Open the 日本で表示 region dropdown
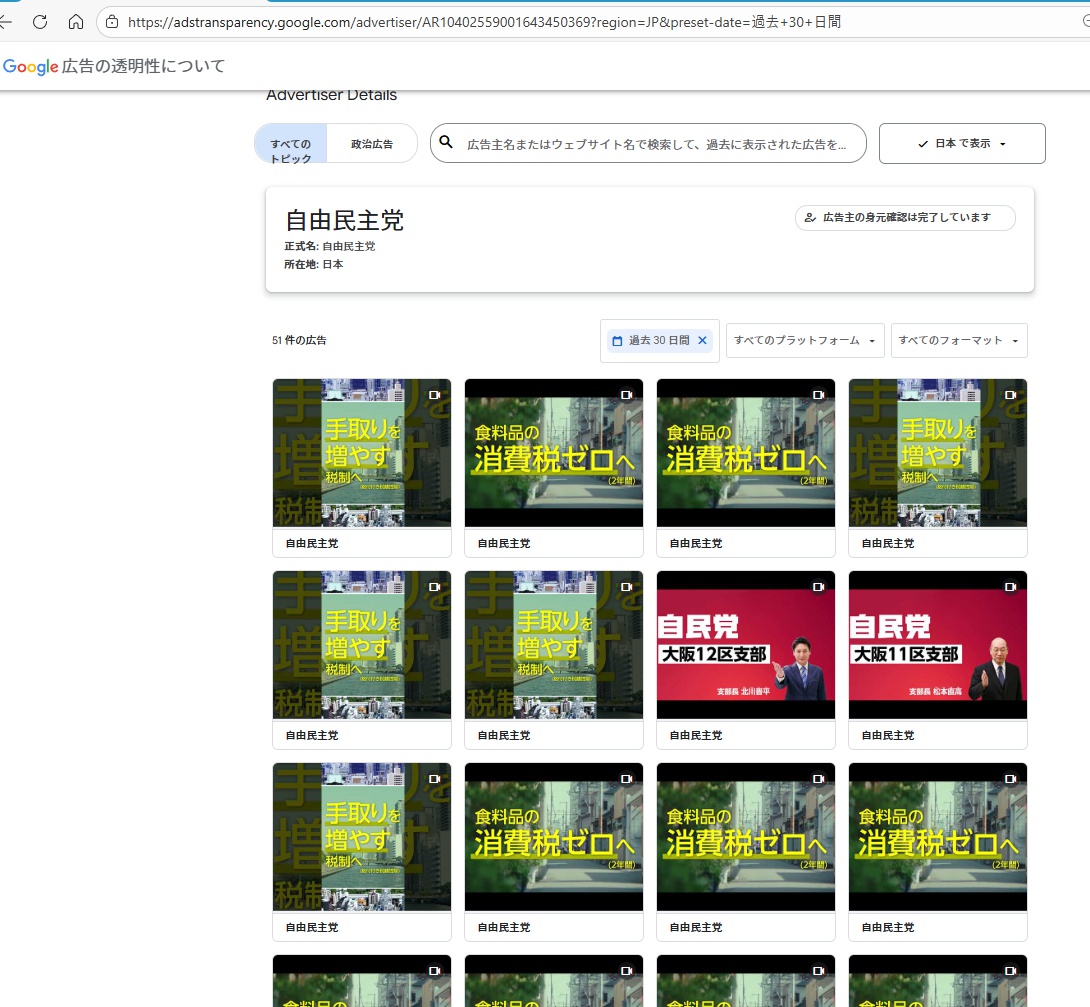The image size is (1090, 1007). coord(961,144)
